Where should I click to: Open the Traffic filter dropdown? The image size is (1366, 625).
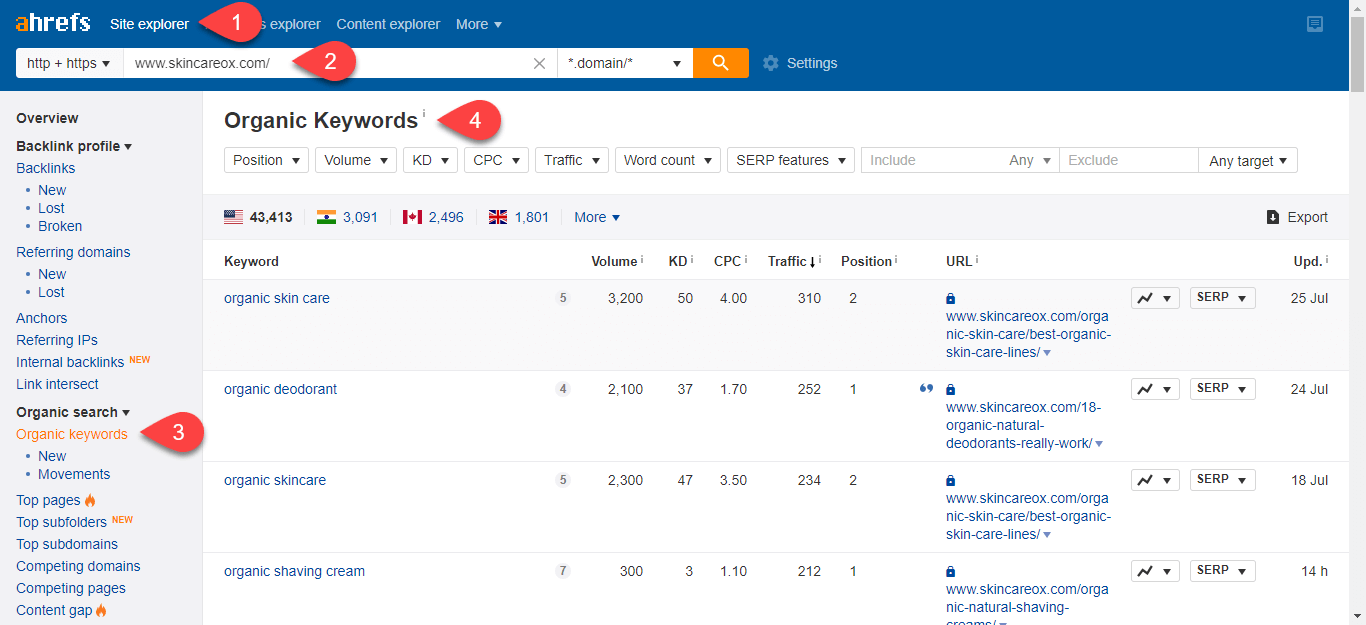tap(572, 160)
